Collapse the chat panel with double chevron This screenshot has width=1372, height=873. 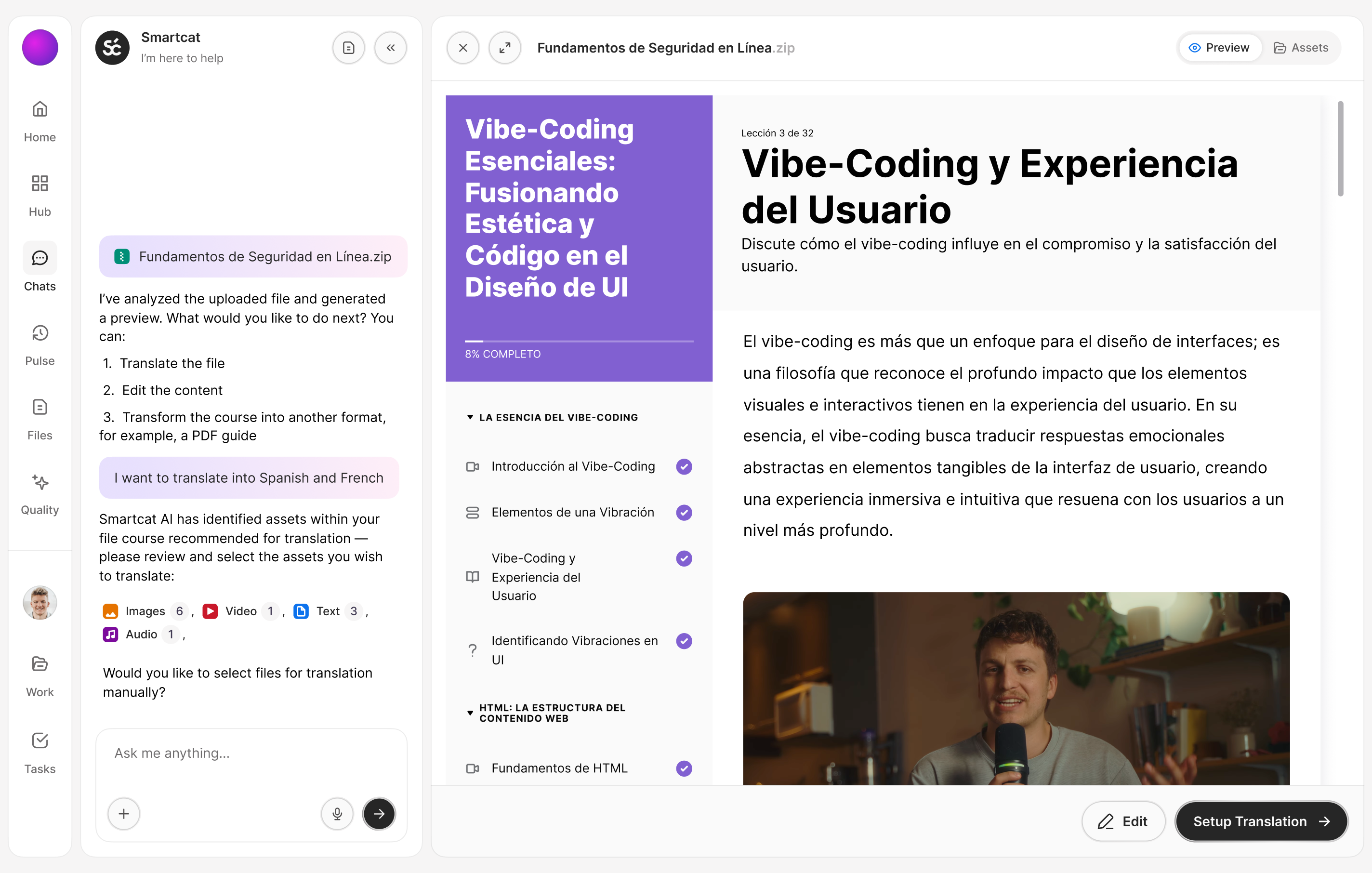390,48
